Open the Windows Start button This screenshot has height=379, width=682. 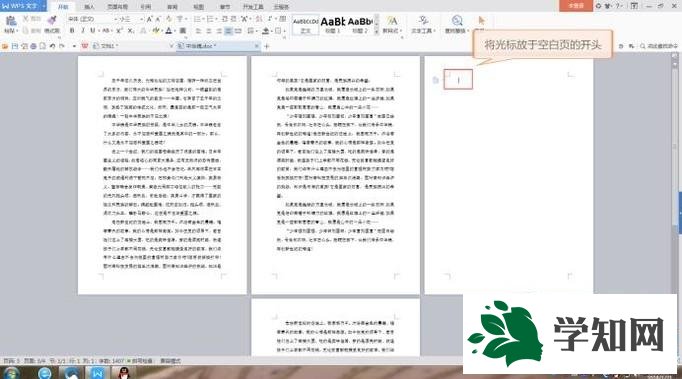pyautogui.click(x=11, y=373)
